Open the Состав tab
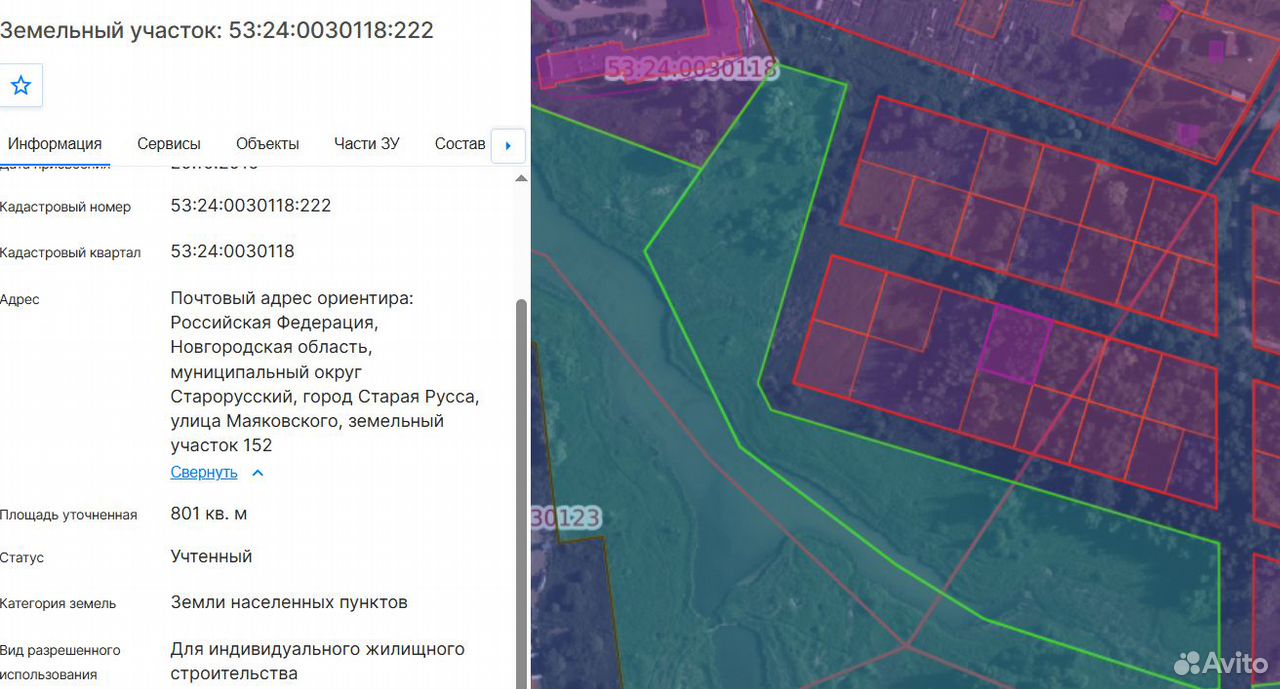The height and width of the screenshot is (689, 1280). coord(460,144)
